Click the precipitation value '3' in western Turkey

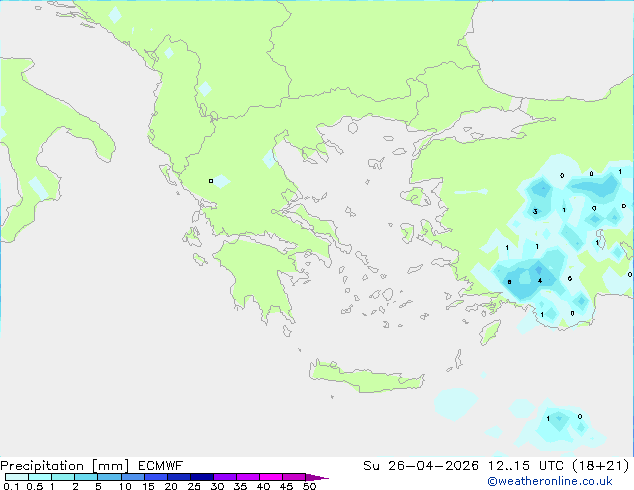click(x=535, y=211)
